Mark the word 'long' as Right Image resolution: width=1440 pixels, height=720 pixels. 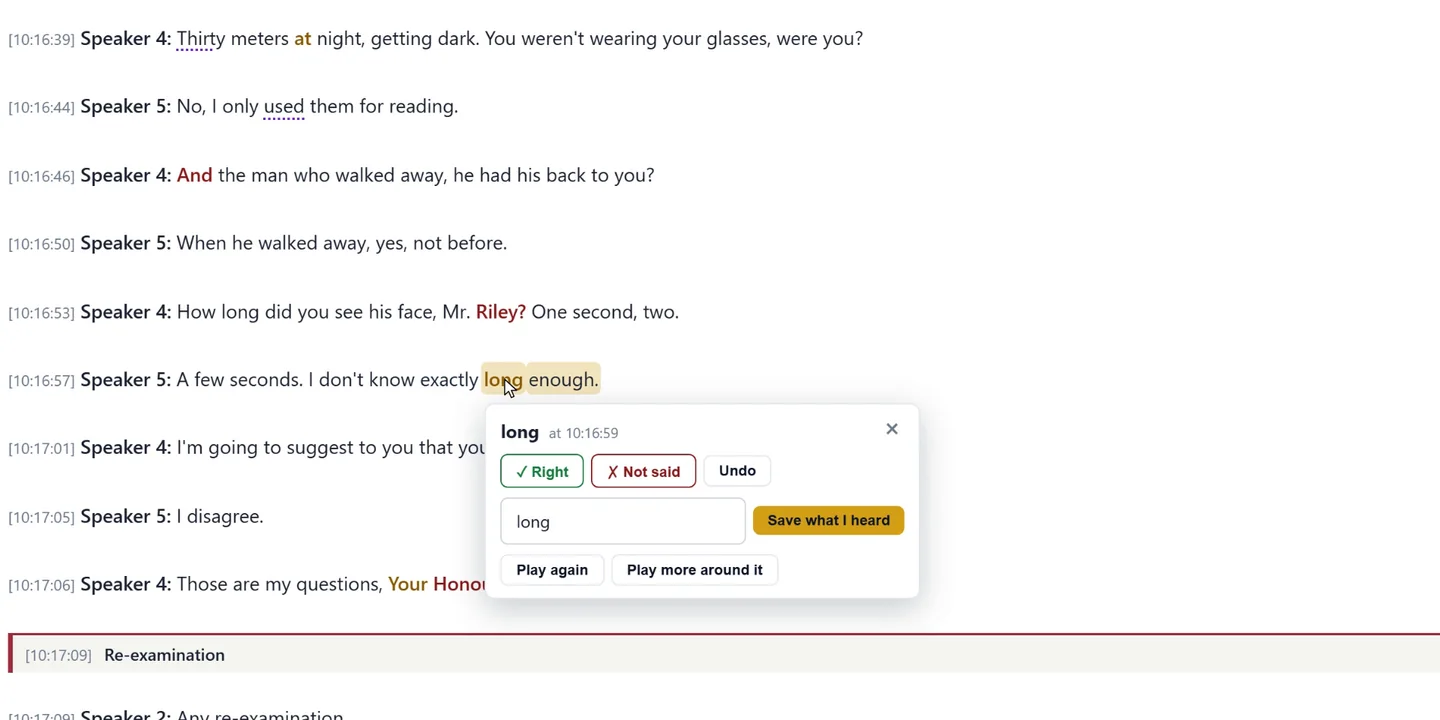(542, 471)
